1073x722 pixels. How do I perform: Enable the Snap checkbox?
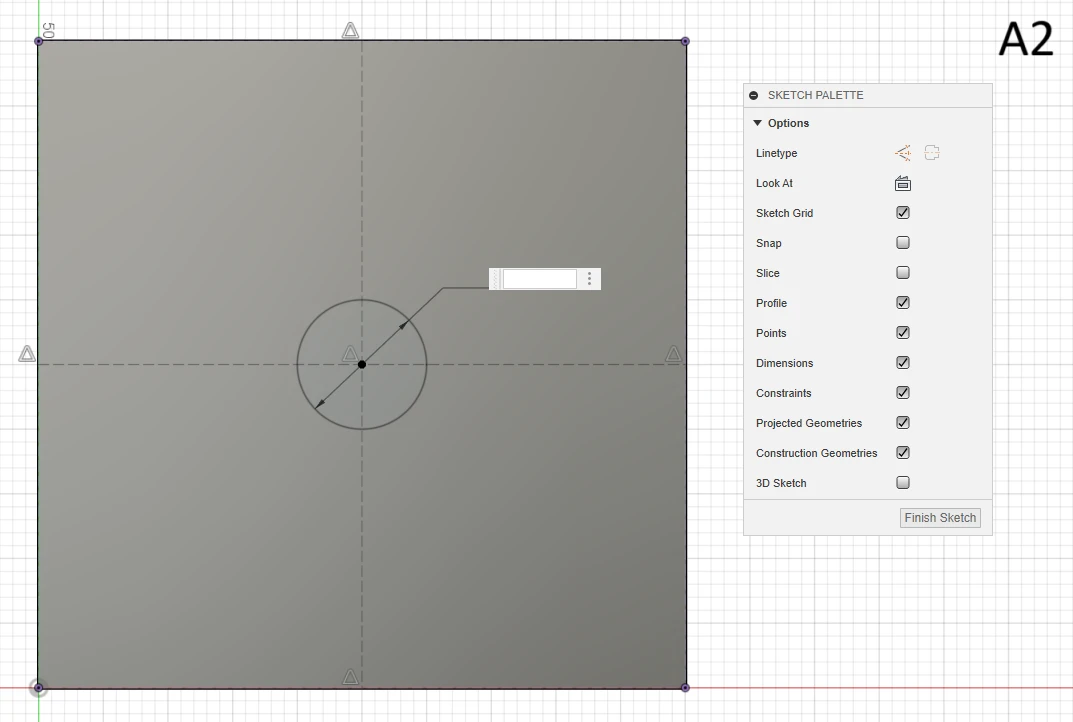coord(903,243)
